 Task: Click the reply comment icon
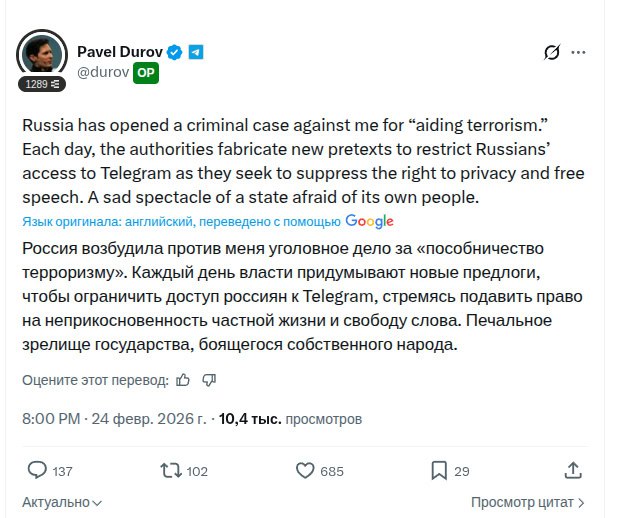click(x=37, y=470)
